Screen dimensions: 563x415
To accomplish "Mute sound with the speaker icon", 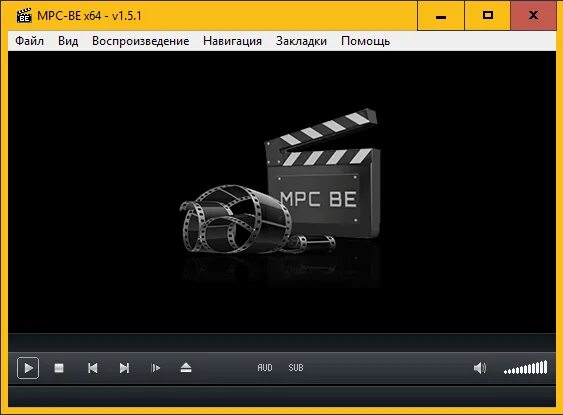I will pyautogui.click(x=480, y=368).
